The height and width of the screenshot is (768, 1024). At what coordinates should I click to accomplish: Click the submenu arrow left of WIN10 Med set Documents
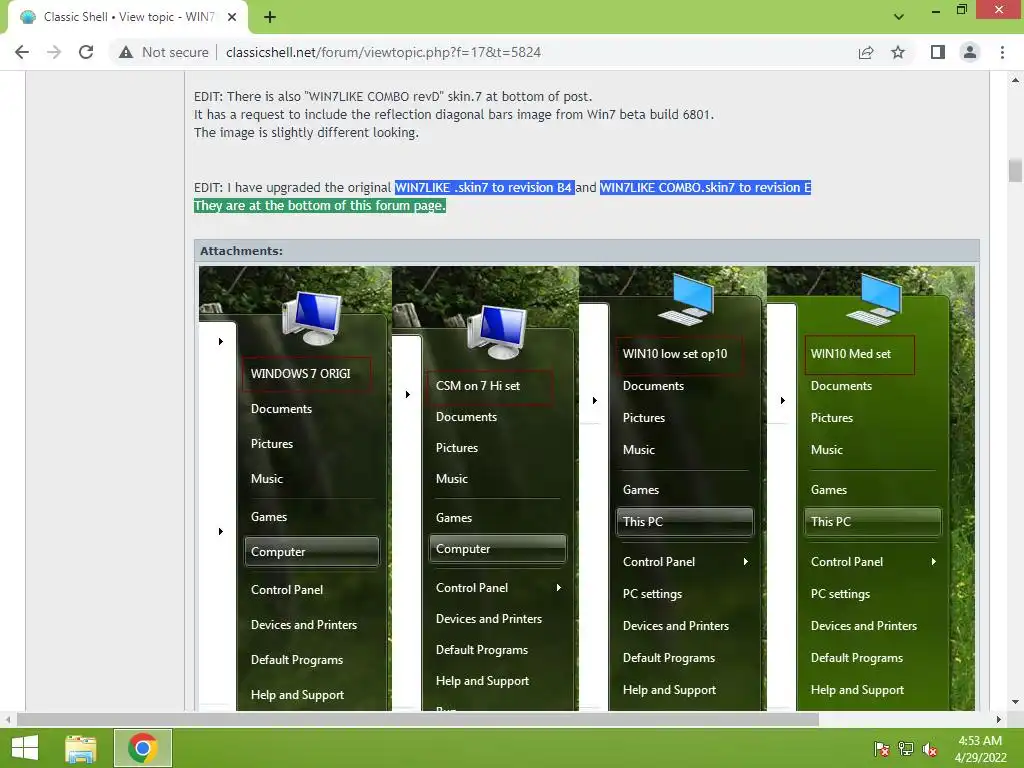click(782, 400)
